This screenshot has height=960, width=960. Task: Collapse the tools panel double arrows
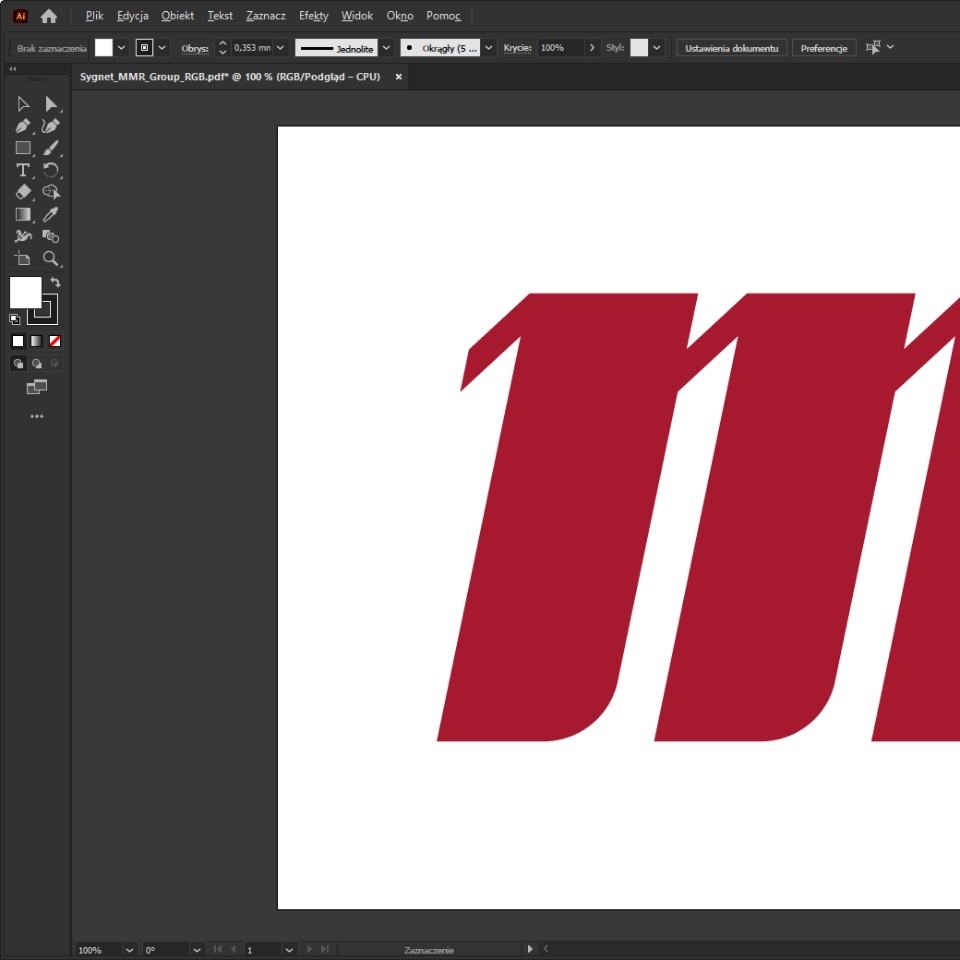coord(12,69)
